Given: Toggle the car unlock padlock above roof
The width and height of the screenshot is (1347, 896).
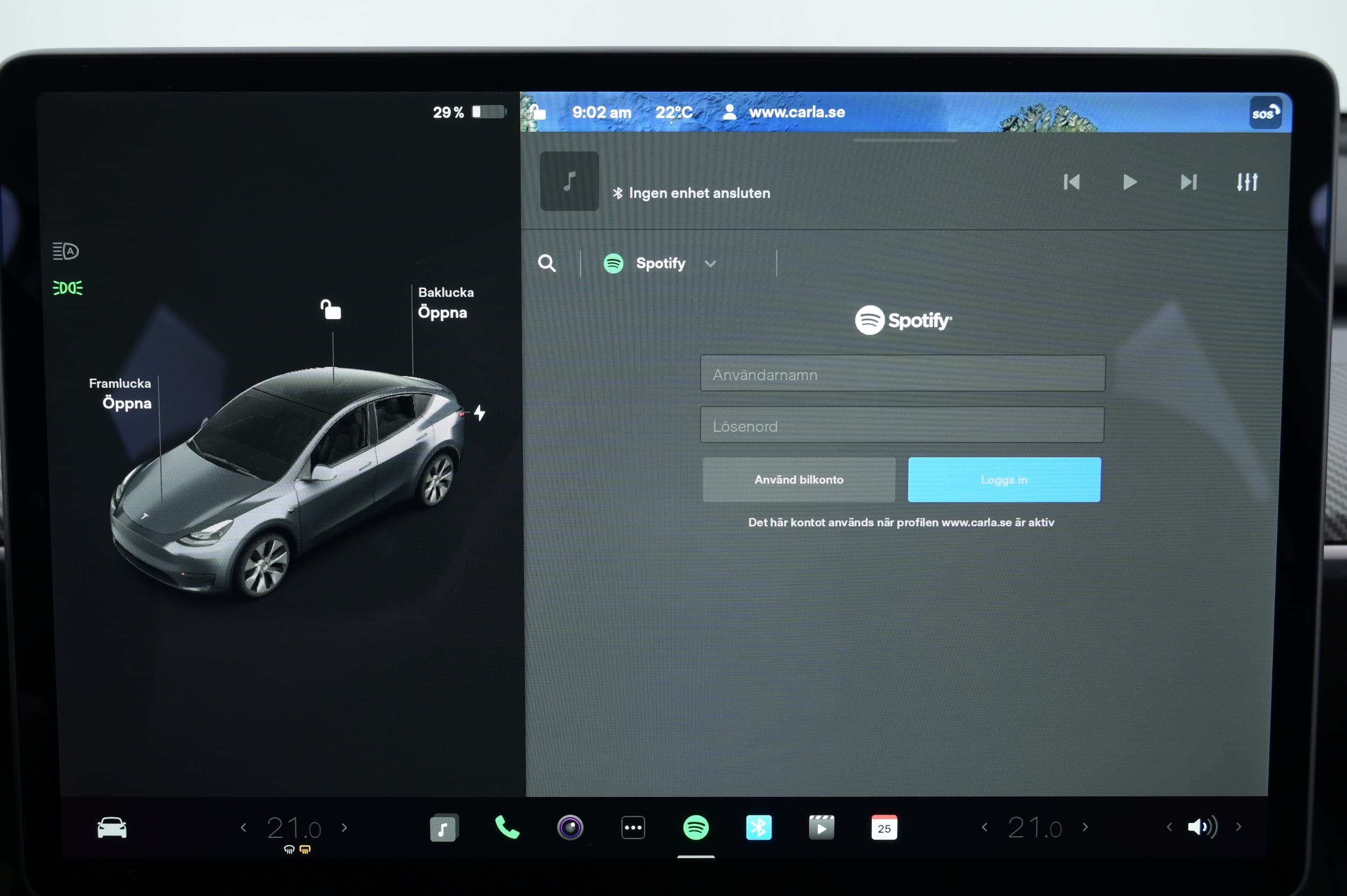Looking at the screenshot, I should tap(330, 309).
